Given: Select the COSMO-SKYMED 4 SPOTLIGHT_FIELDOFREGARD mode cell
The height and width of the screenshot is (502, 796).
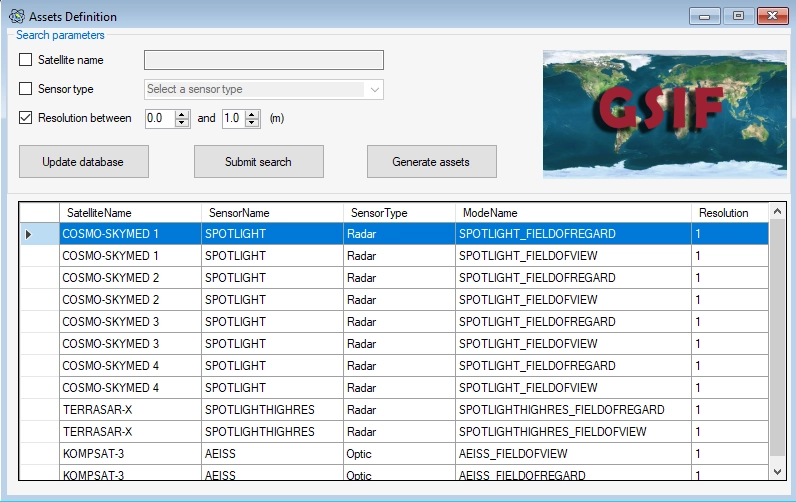Looking at the screenshot, I should (574, 366).
